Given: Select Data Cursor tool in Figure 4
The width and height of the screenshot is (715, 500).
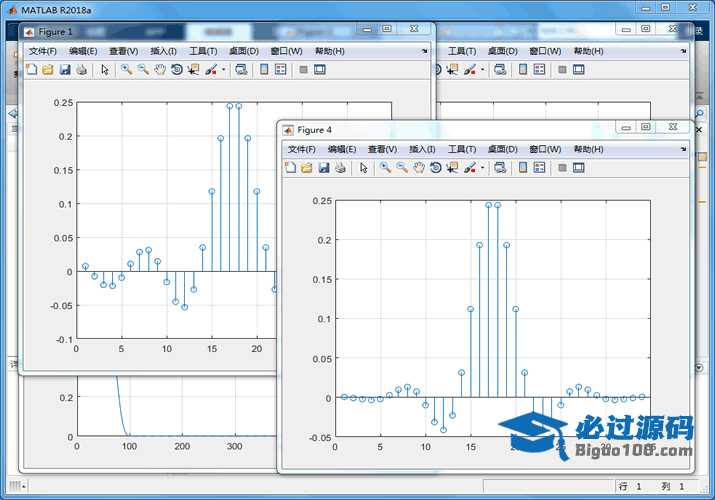Looking at the screenshot, I should click(x=452, y=167).
